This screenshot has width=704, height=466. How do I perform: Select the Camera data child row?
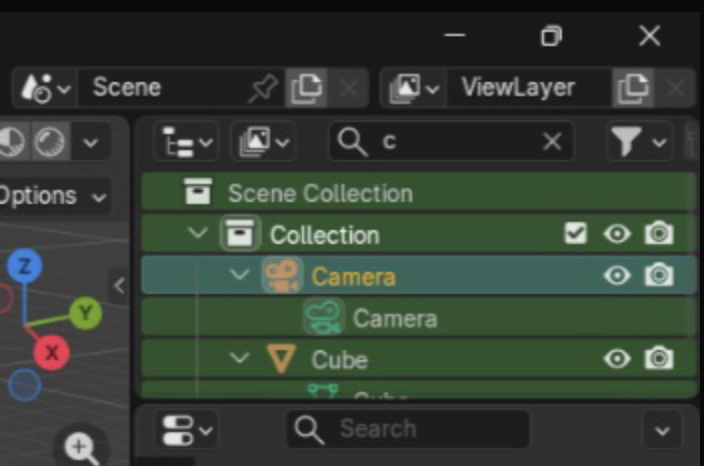pyautogui.click(x=418, y=317)
